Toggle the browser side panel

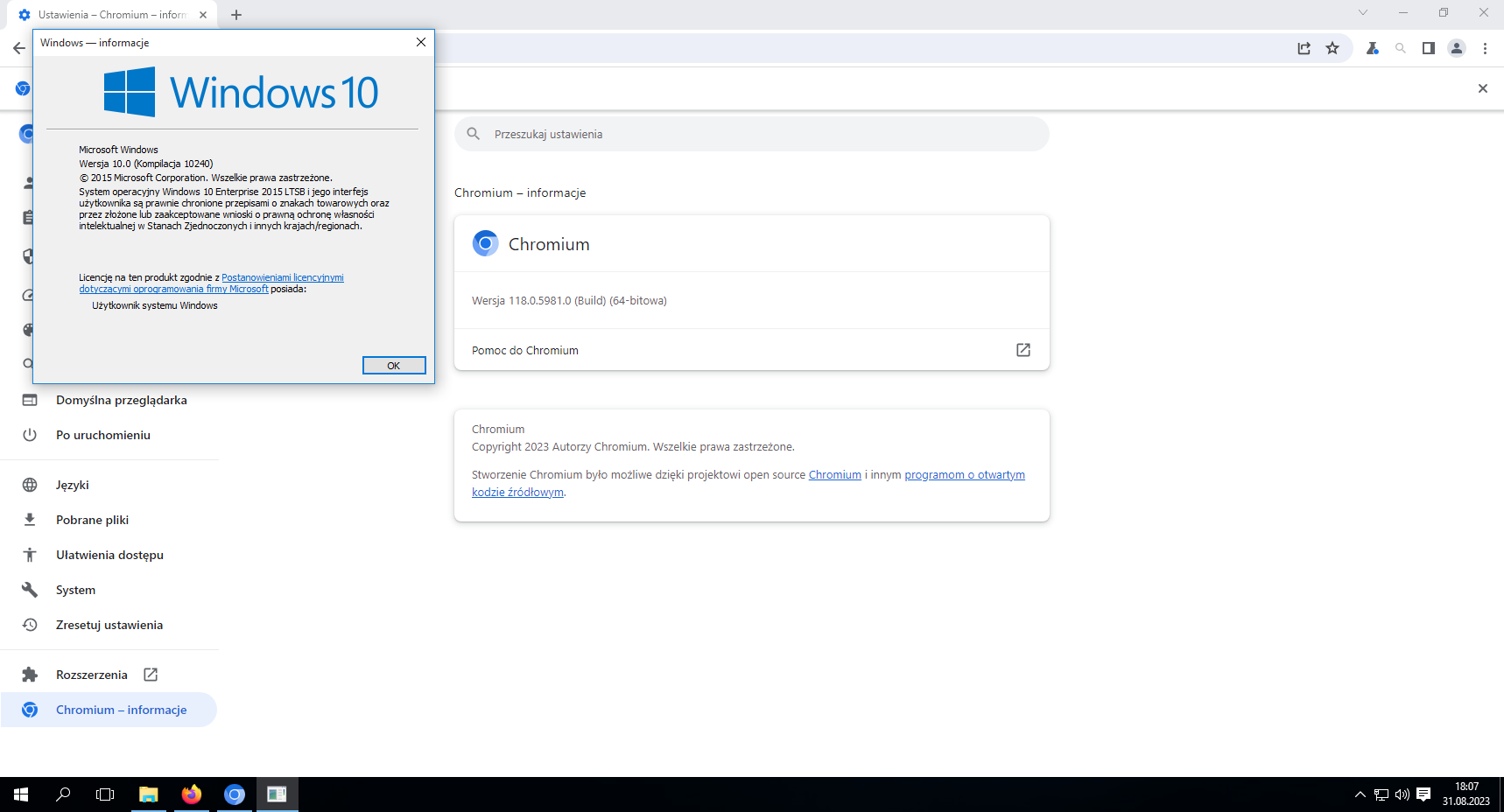click(x=1429, y=48)
